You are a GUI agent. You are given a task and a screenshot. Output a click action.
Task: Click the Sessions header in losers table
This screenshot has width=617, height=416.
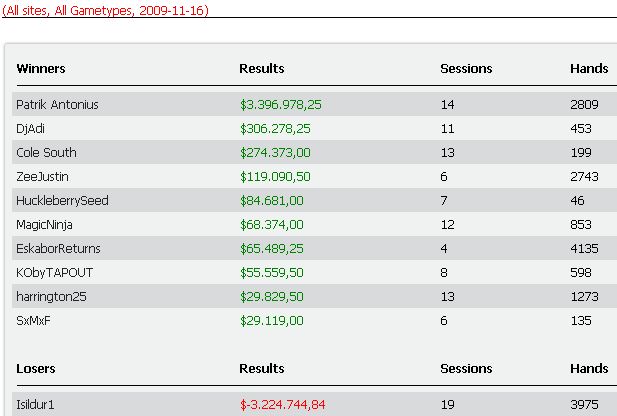pos(466,368)
